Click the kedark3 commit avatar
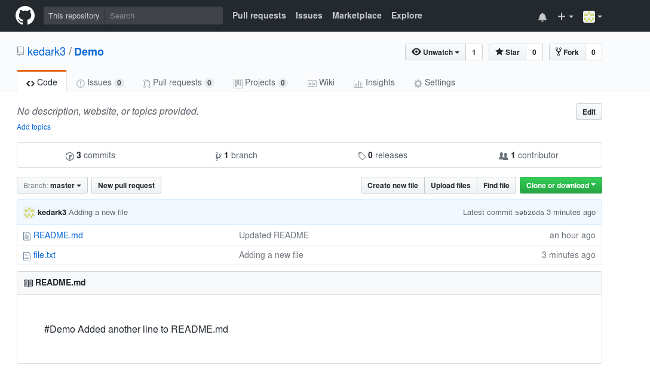The height and width of the screenshot is (387, 650). point(29,213)
